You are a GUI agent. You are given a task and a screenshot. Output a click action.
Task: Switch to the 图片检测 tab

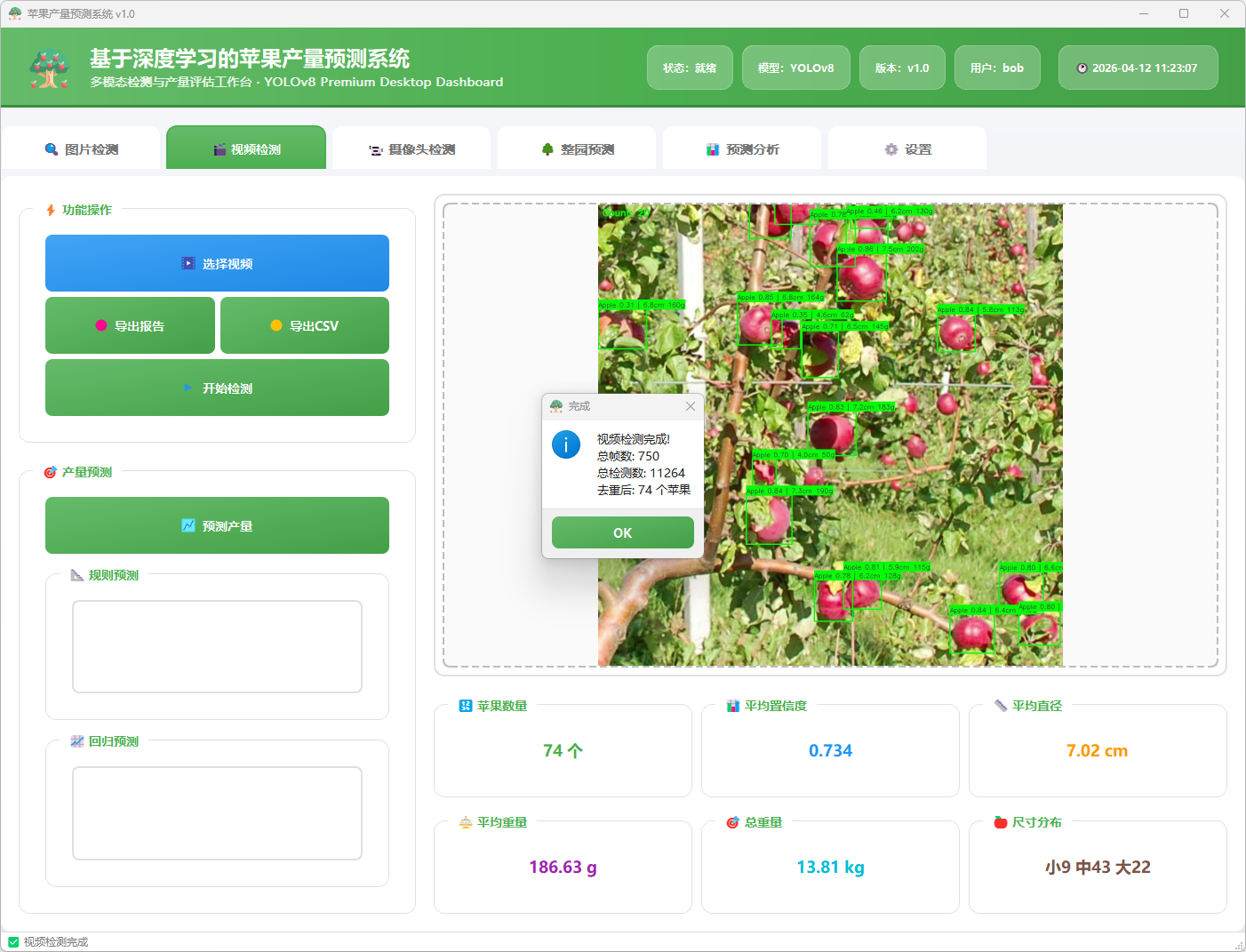(82, 149)
